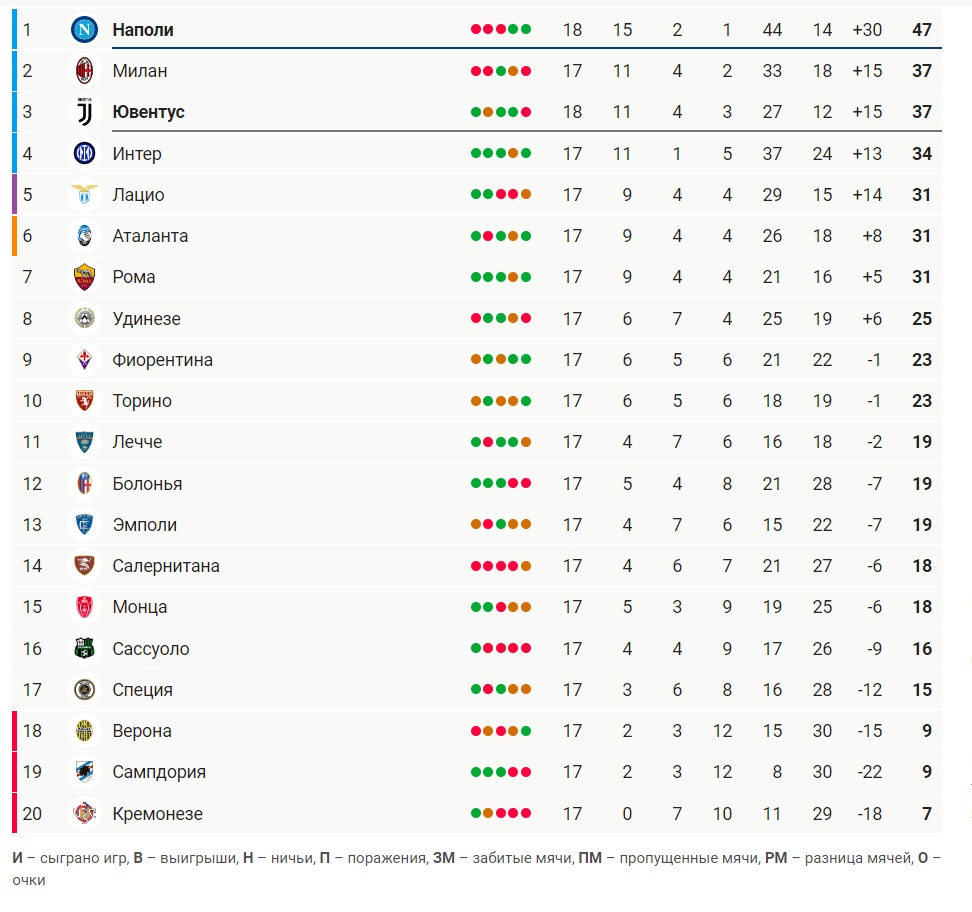Click the Napoli club logo
The height and width of the screenshot is (912, 972).
pyautogui.click(x=84, y=29)
